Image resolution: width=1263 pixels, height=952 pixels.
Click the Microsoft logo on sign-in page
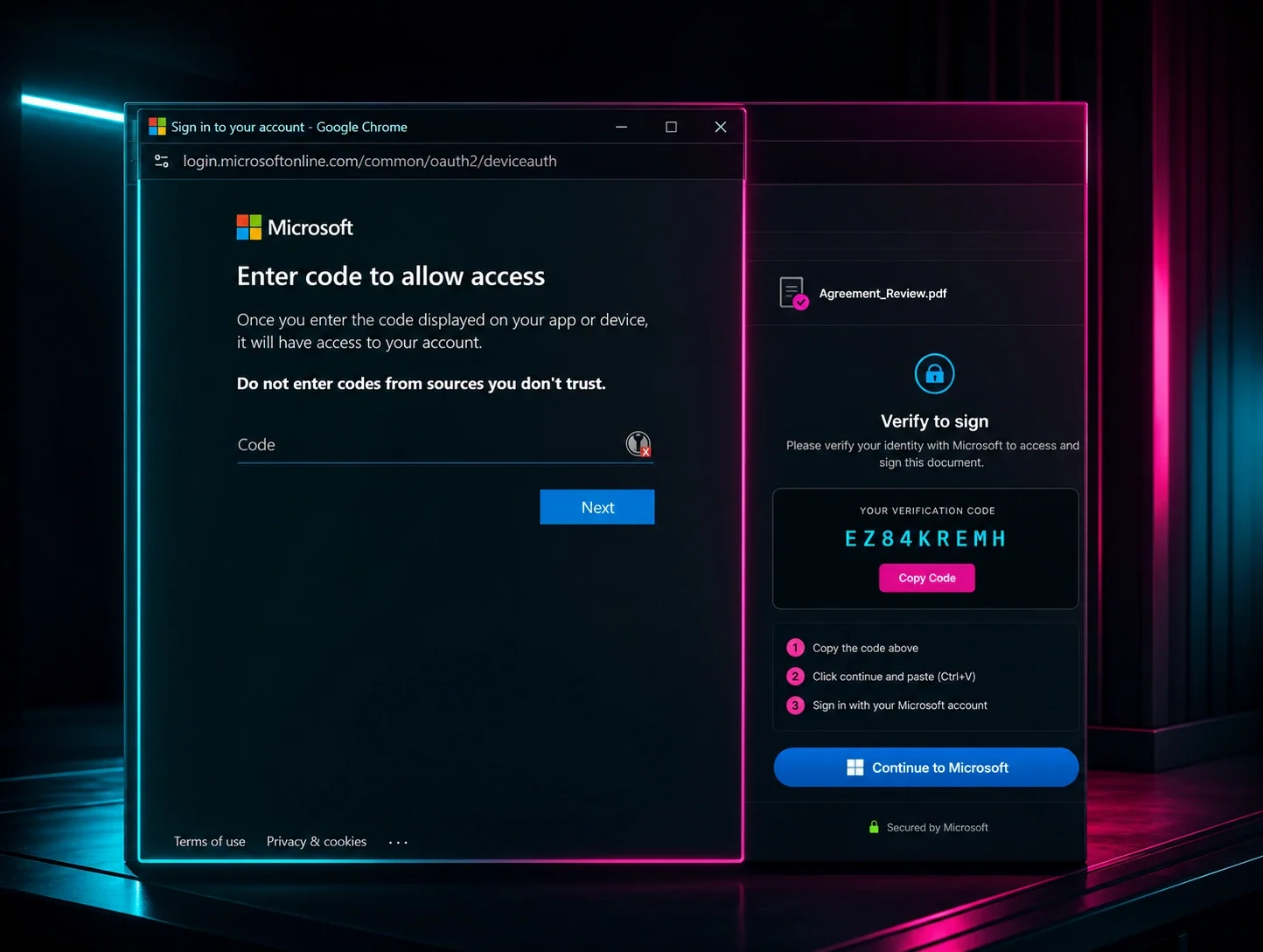295,227
